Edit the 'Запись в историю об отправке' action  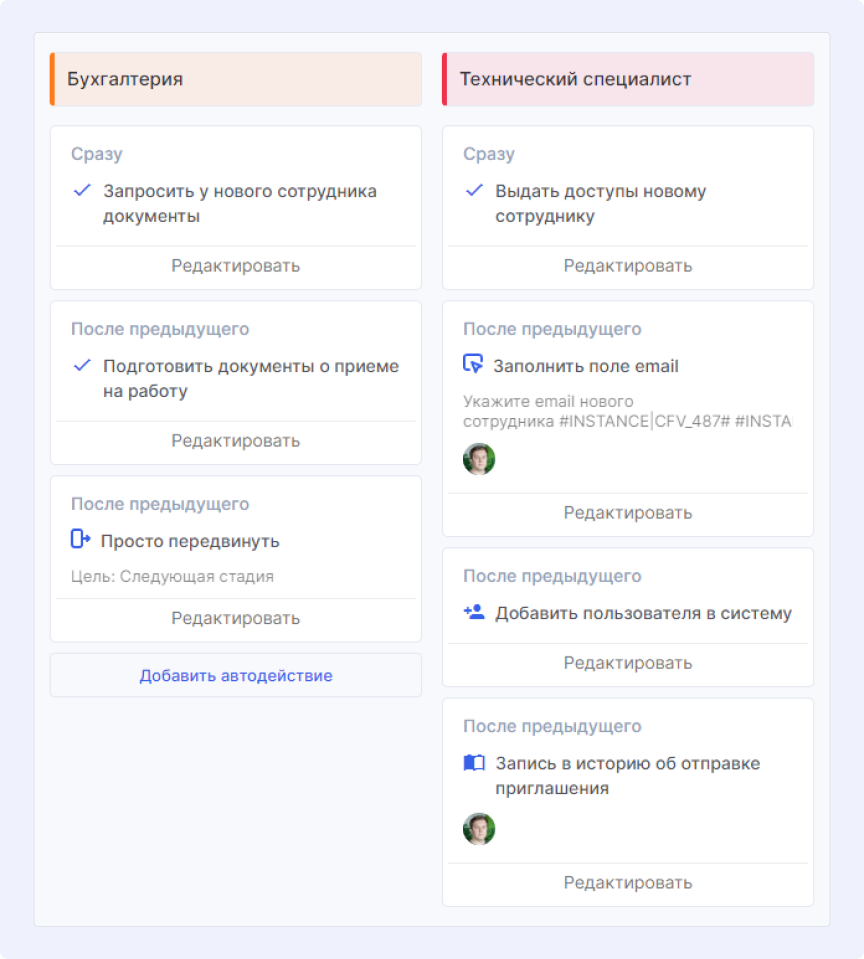[628, 883]
